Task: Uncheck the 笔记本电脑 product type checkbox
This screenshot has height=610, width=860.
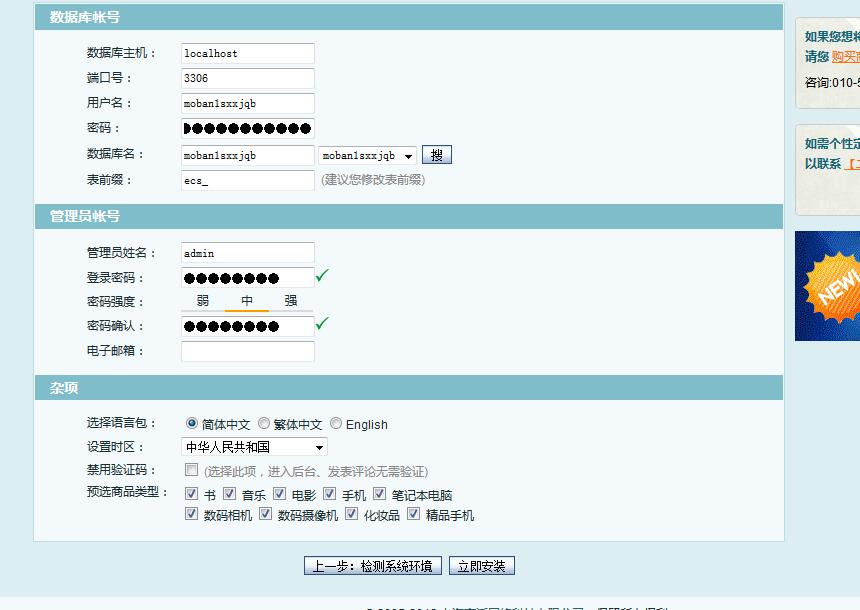Action: click(x=379, y=493)
